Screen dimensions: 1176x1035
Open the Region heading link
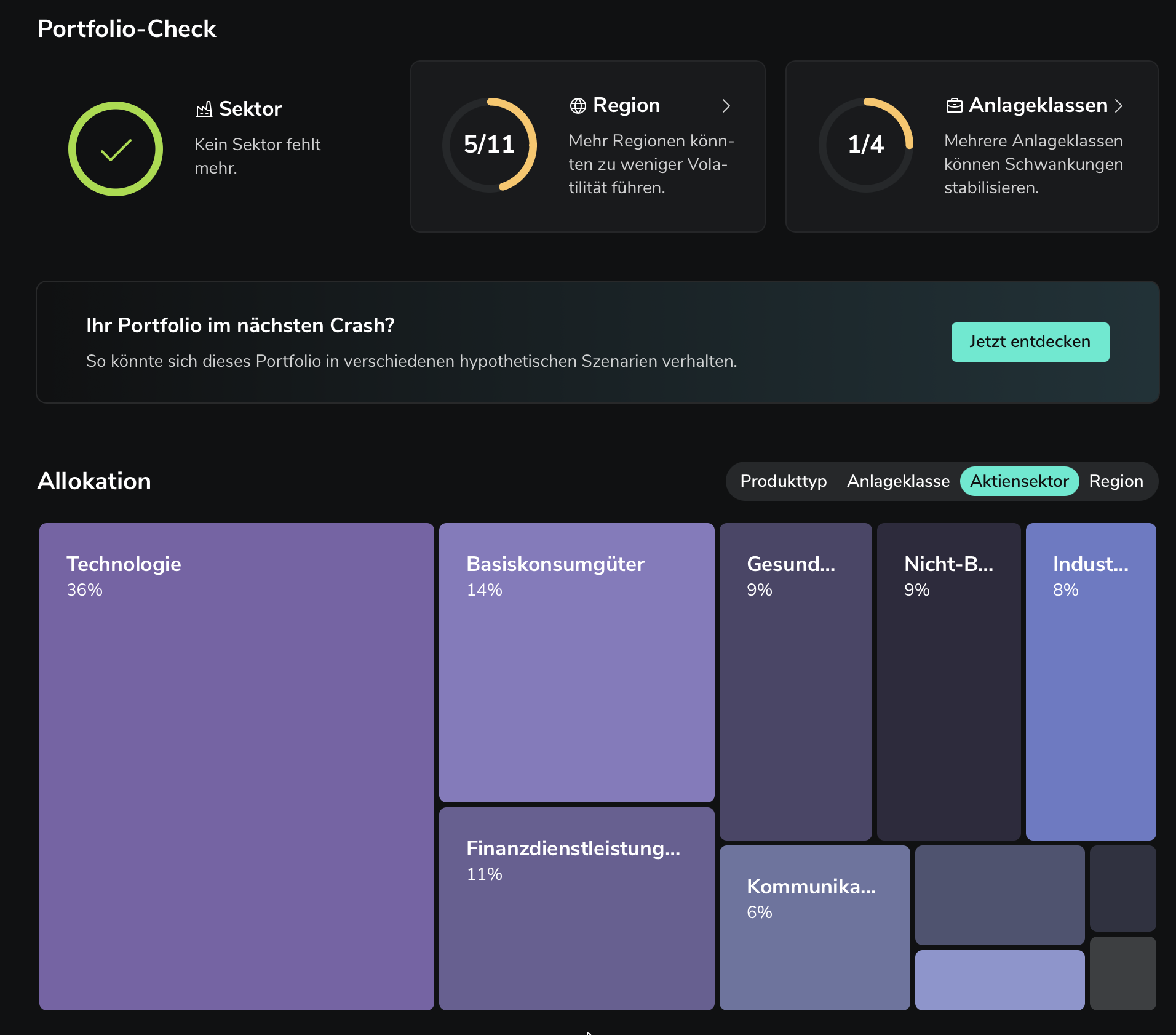[x=626, y=106]
